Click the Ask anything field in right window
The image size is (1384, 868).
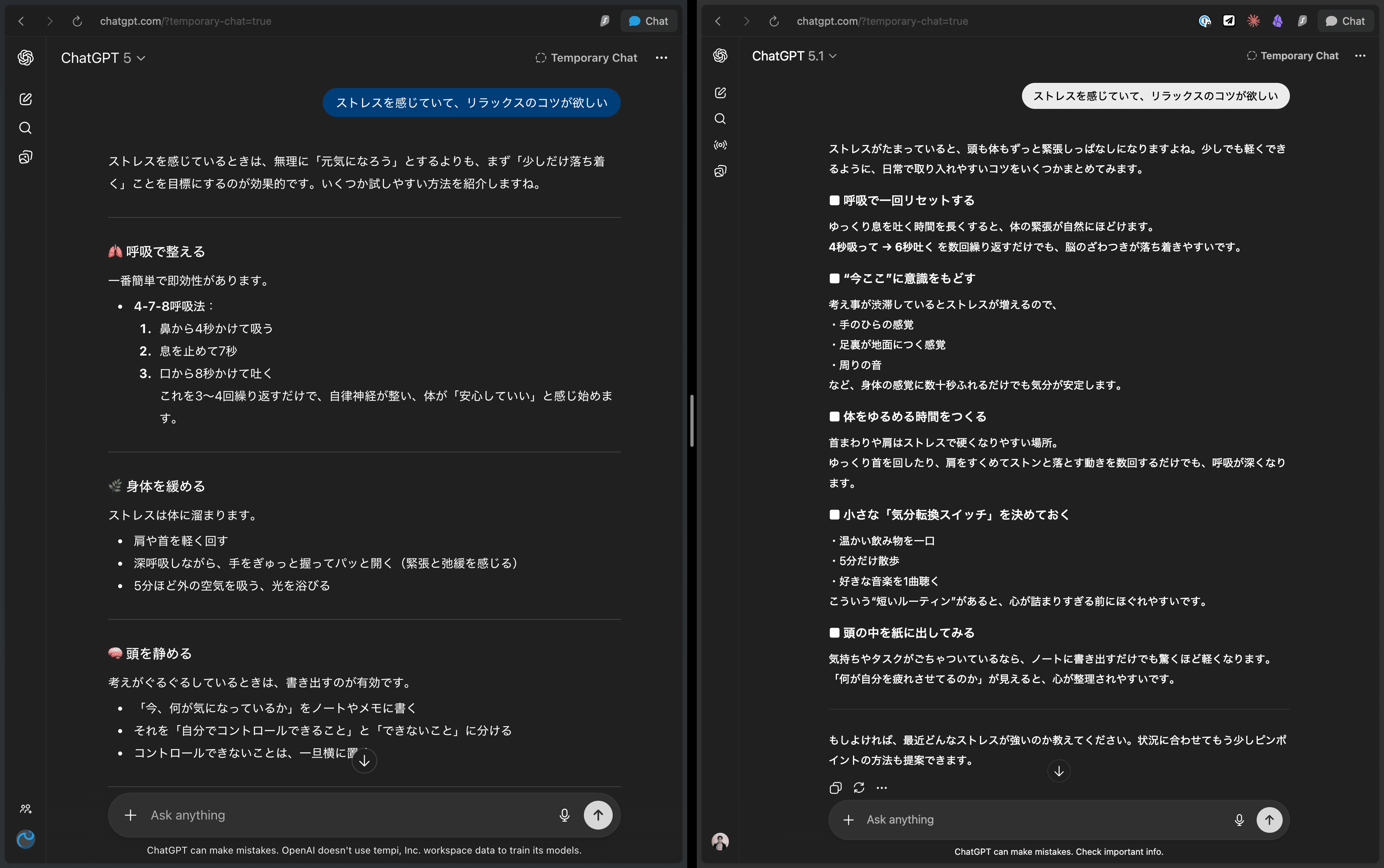[x=1033, y=820]
